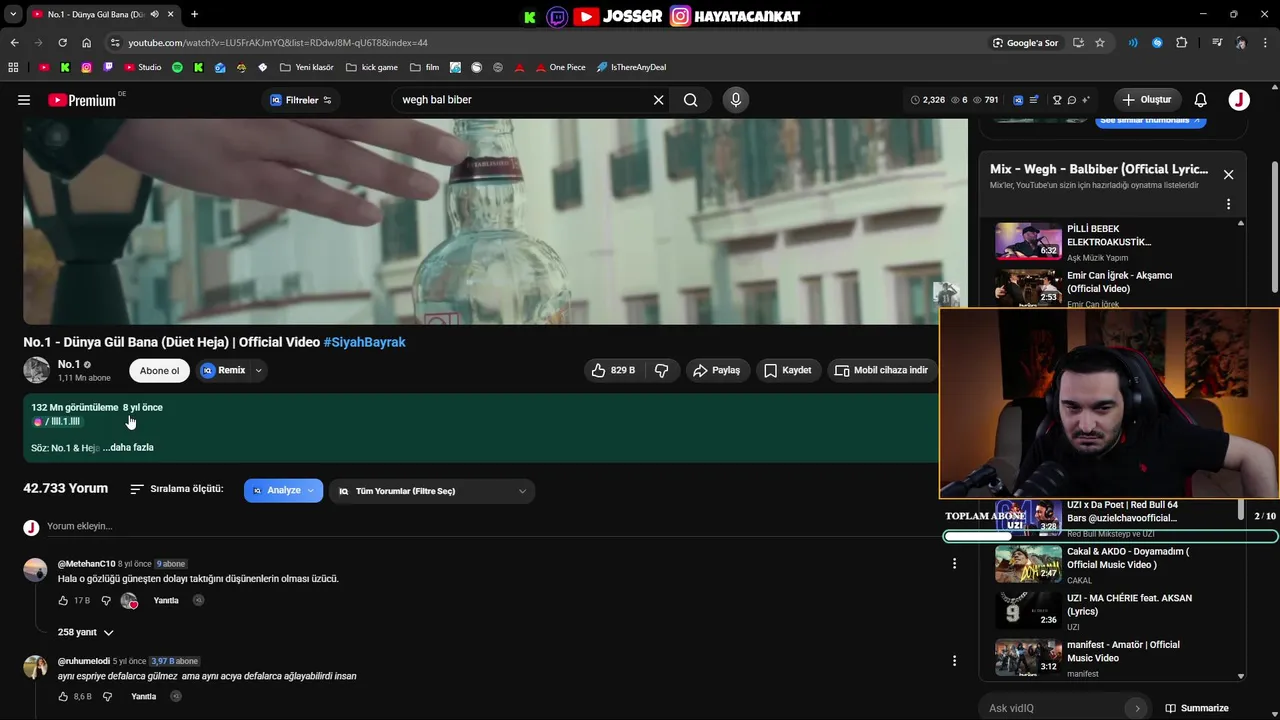The image size is (1280, 720).
Task: Go to YouTube Premium home logo
Action: click(82, 100)
